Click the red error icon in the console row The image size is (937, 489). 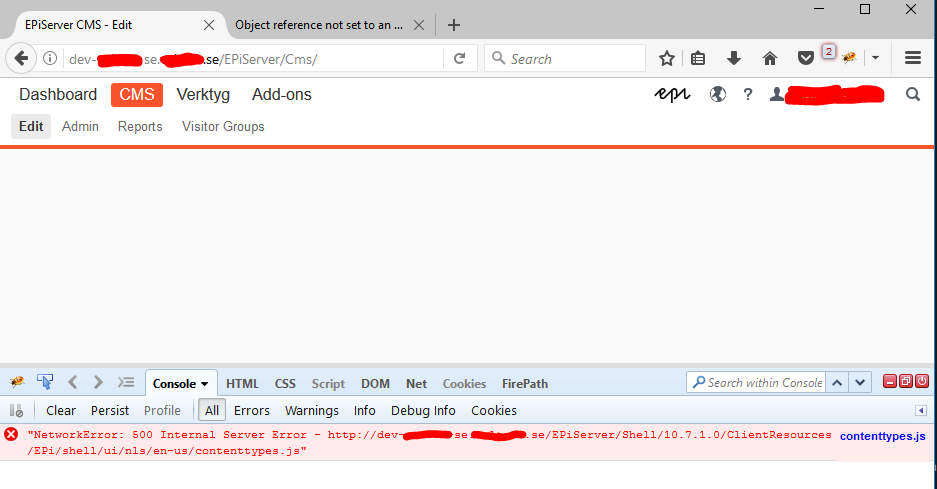pos(11,435)
